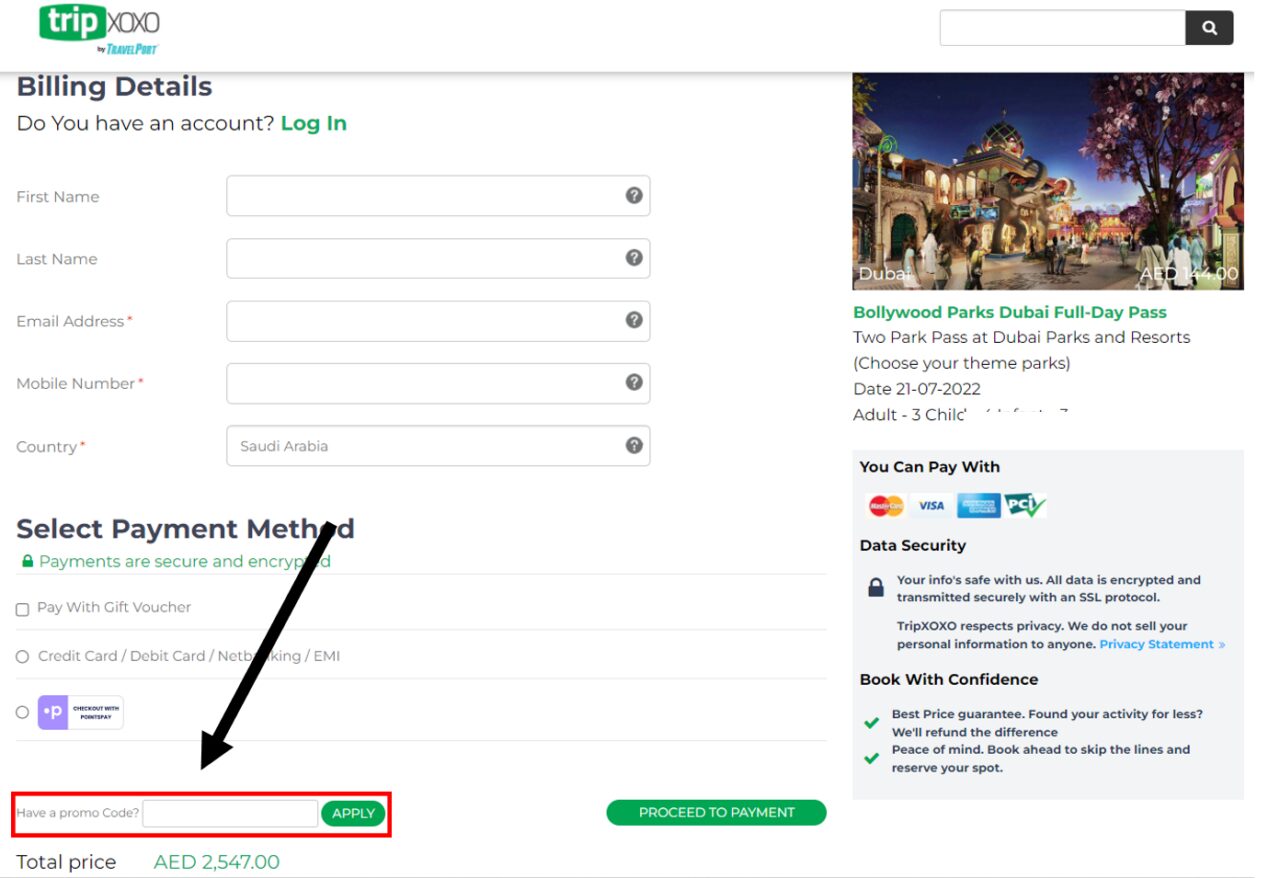Click the help icon in Mobile Number field
This screenshot has width=1280, height=878.
(x=634, y=382)
